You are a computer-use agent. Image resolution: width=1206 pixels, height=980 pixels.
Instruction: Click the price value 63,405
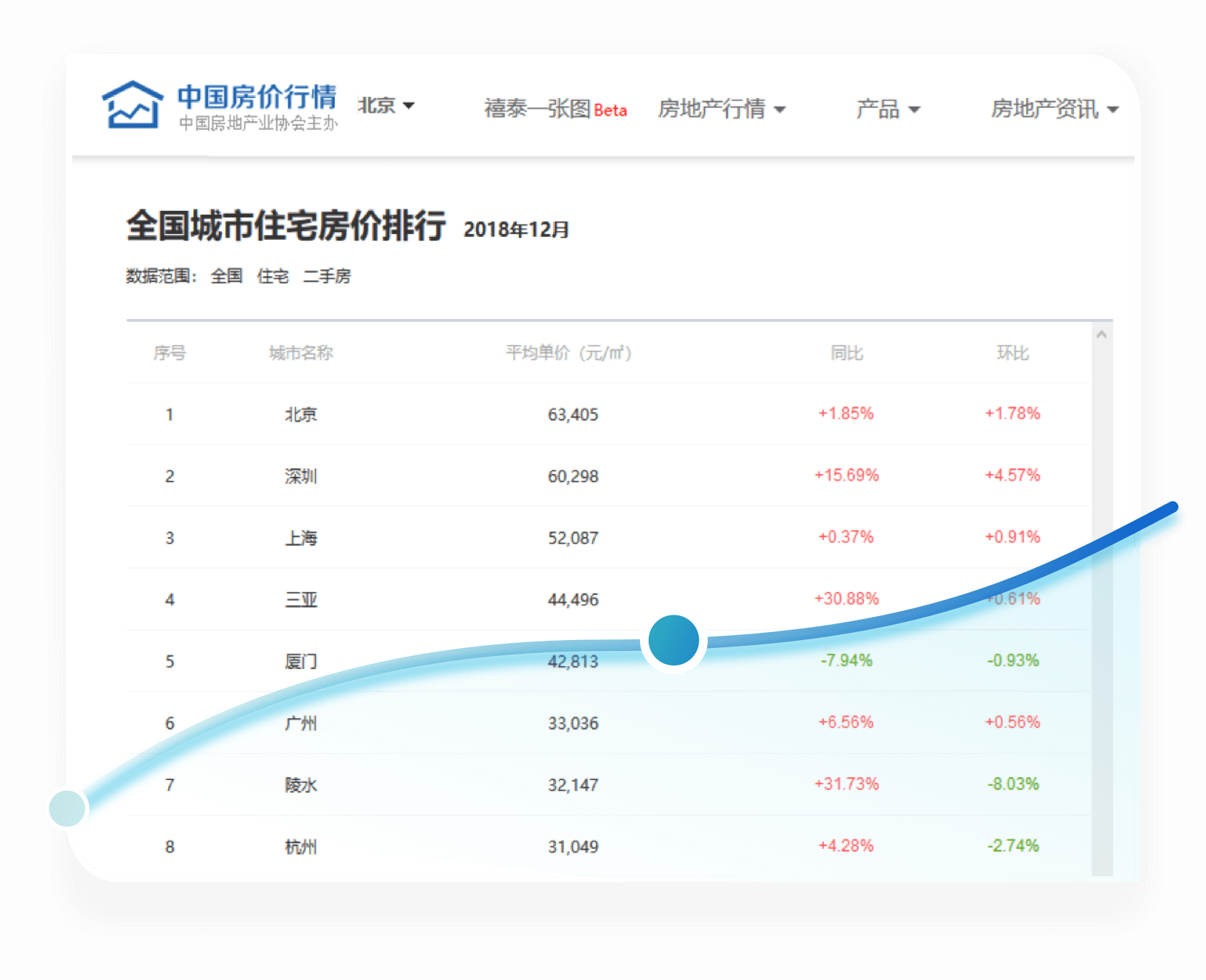coord(573,415)
